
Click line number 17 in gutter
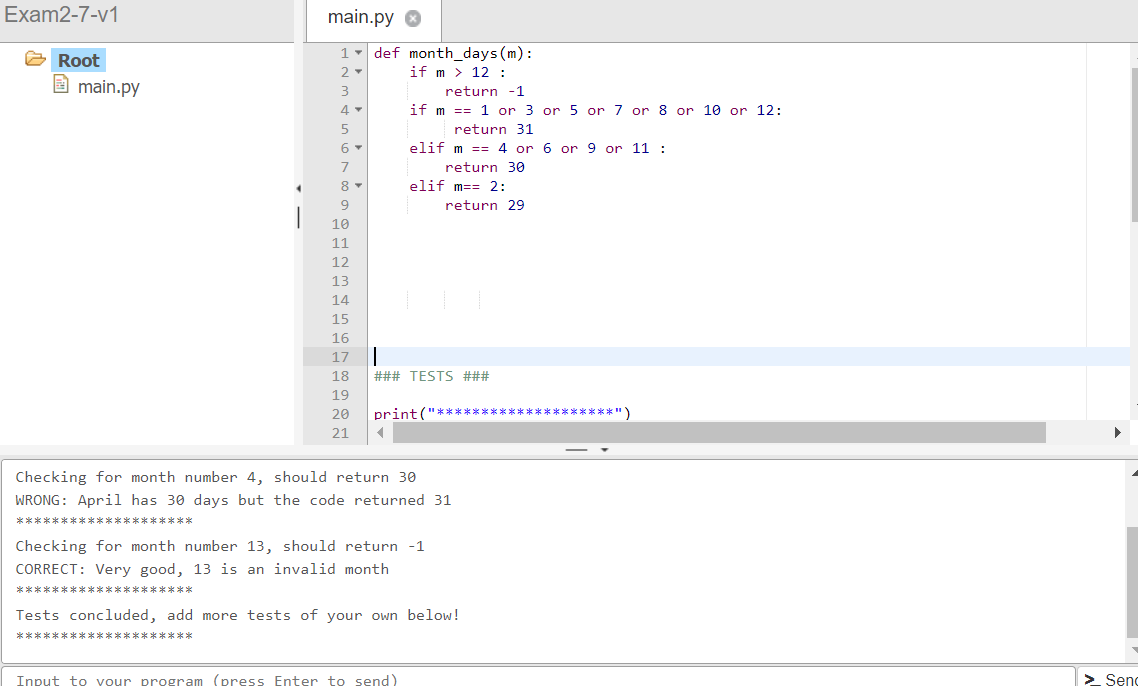coord(340,357)
